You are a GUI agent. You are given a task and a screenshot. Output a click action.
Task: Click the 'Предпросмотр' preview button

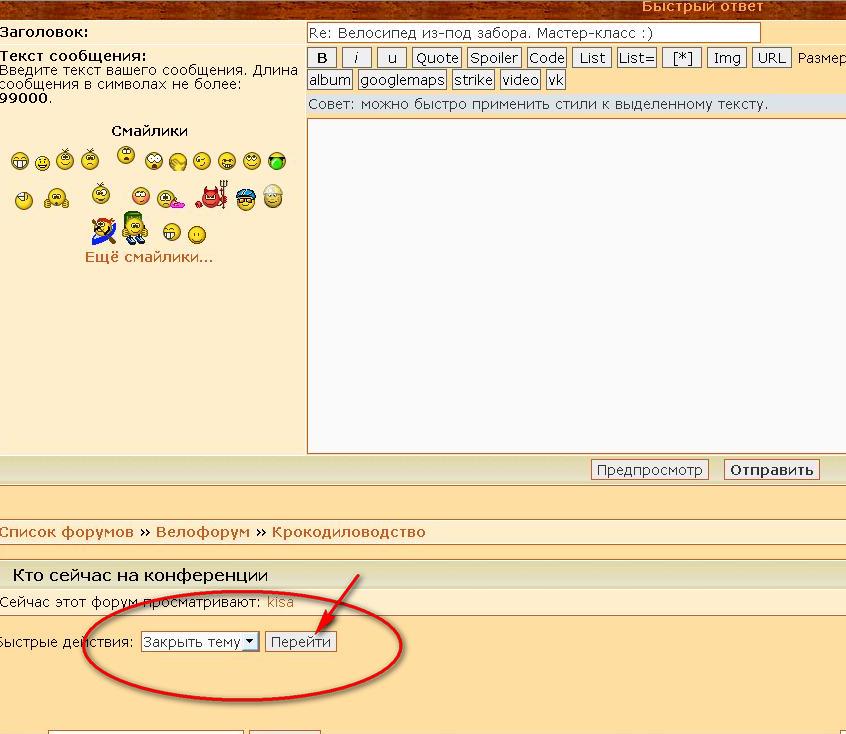coord(649,470)
